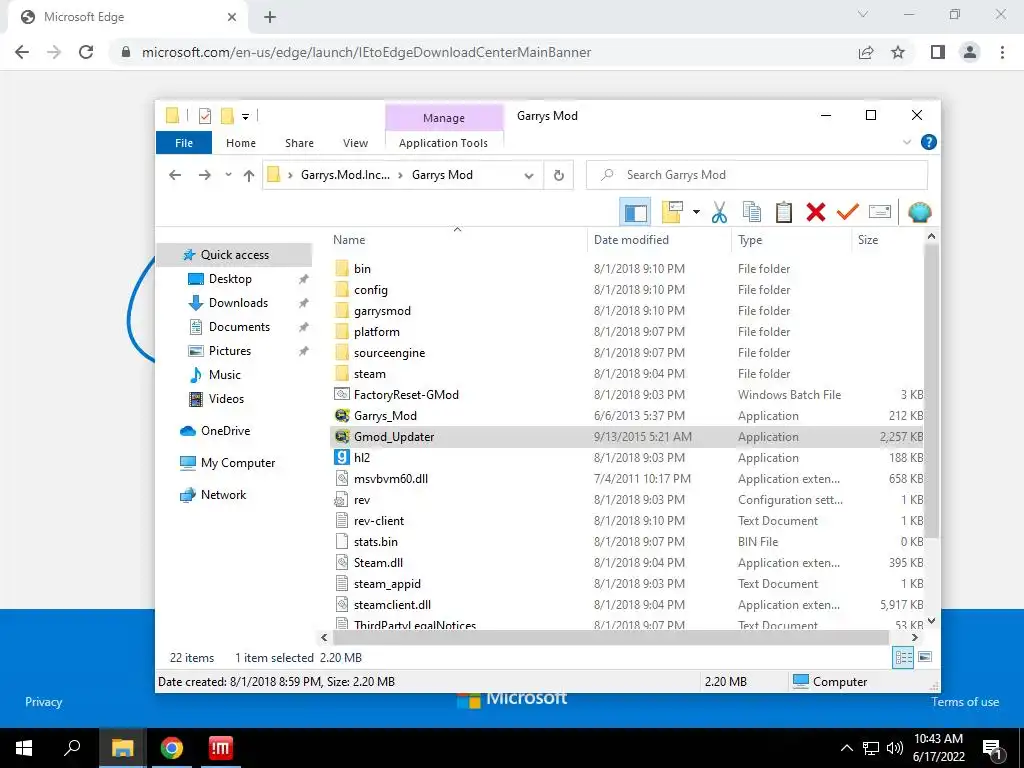This screenshot has height=768, width=1024.
Task: Click scroll down arrow of file list
Action: click(932, 620)
